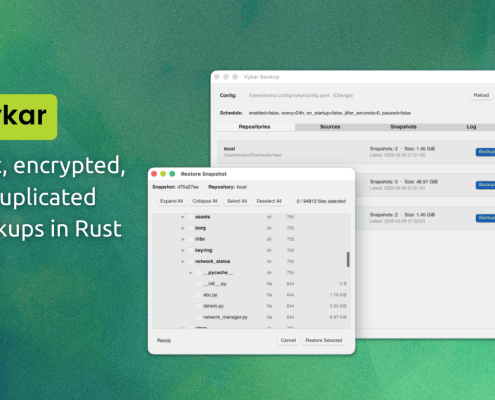
Task: Click the keyring folder name
Action: [203, 250]
